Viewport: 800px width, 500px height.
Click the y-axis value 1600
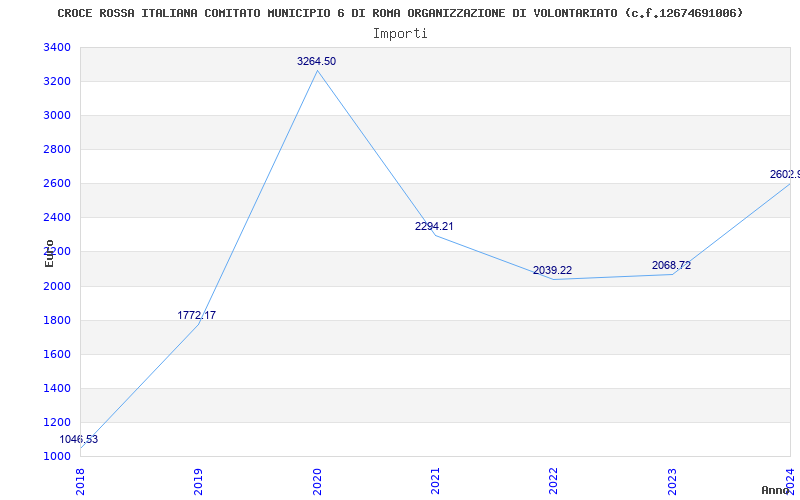[57, 354]
